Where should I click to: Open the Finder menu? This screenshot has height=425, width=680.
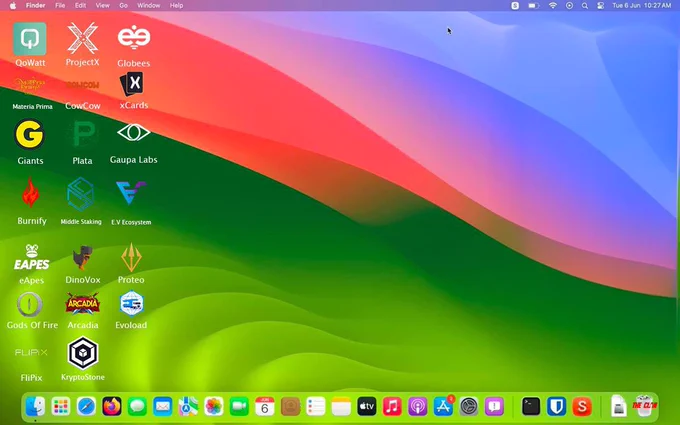coord(36,5)
